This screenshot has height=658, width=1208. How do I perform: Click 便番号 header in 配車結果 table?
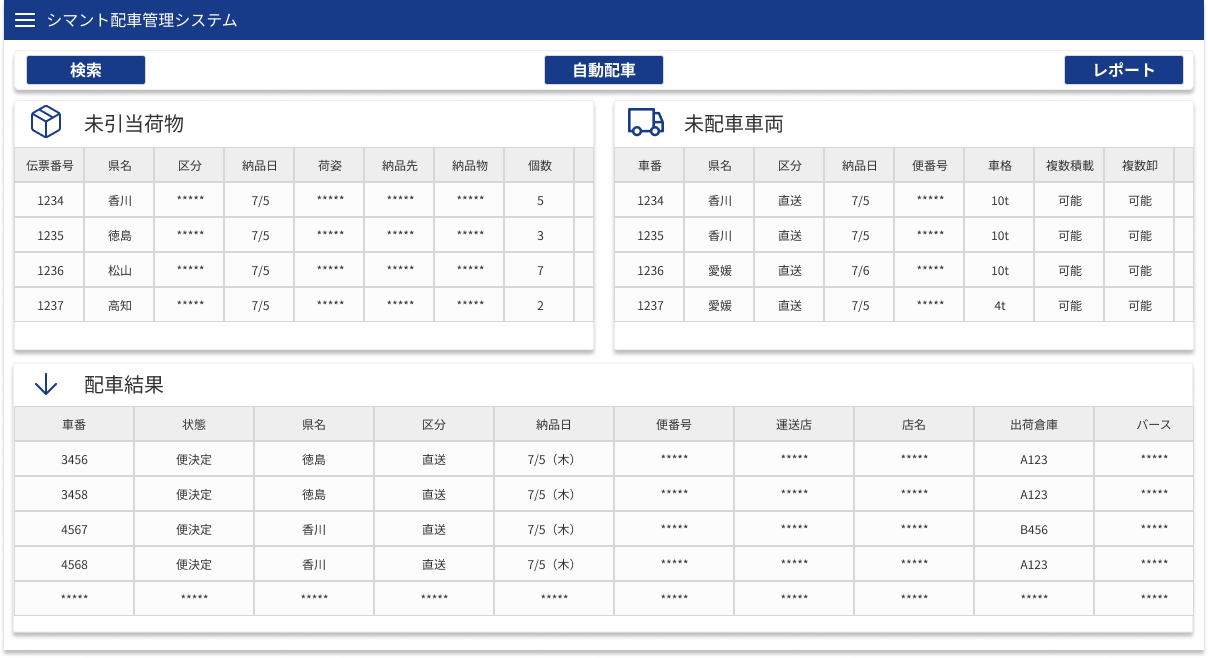point(674,424)
